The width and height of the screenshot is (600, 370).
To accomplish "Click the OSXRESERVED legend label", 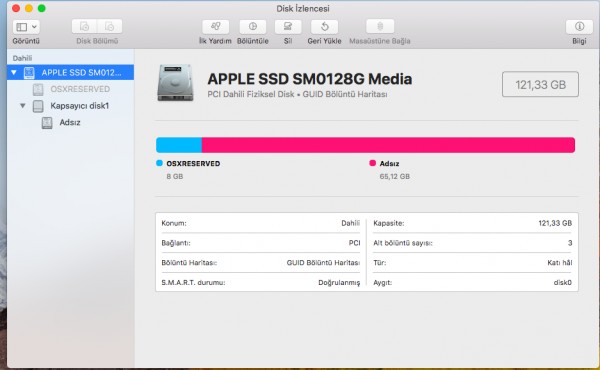I will [x=193, y=163].
